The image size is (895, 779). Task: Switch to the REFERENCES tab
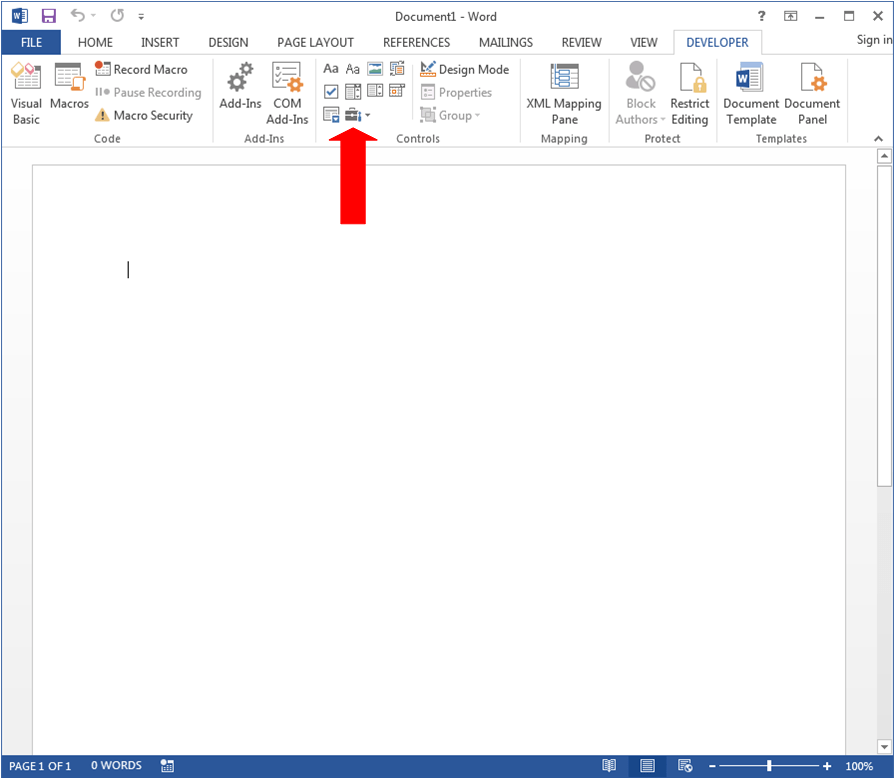point(416,42)
